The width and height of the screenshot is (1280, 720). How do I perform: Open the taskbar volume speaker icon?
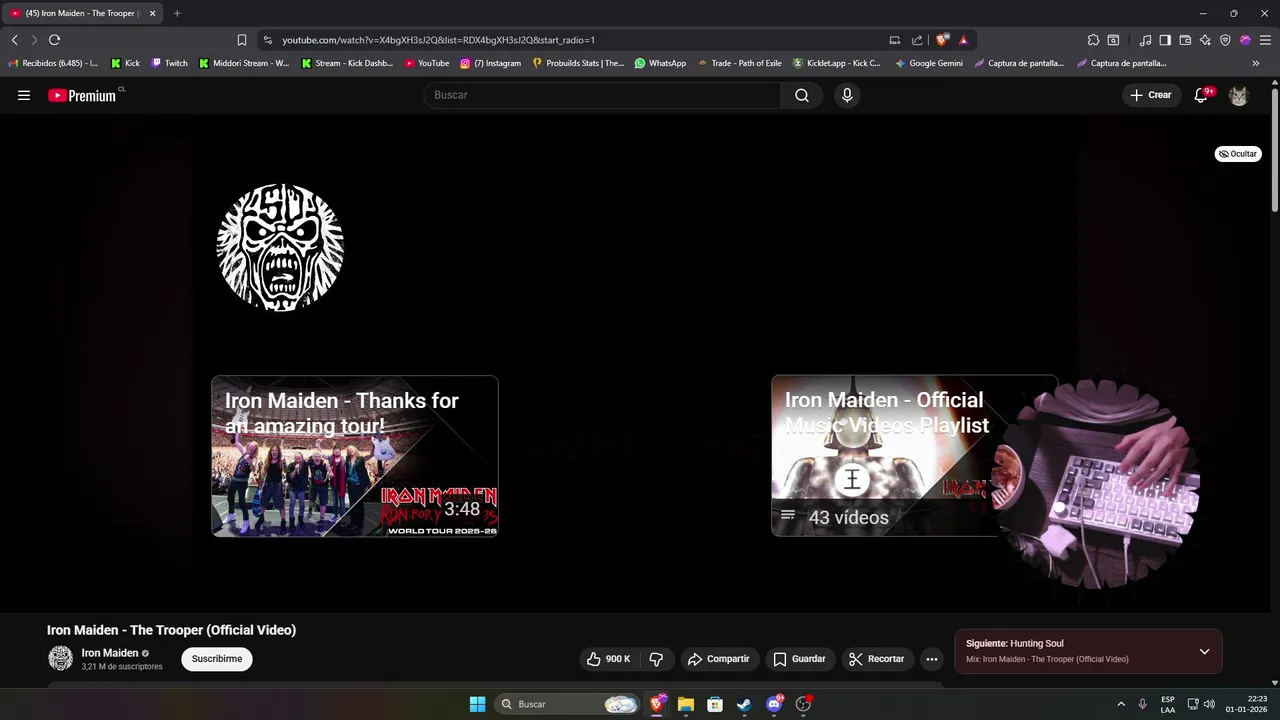click(x=1209, y=704)
